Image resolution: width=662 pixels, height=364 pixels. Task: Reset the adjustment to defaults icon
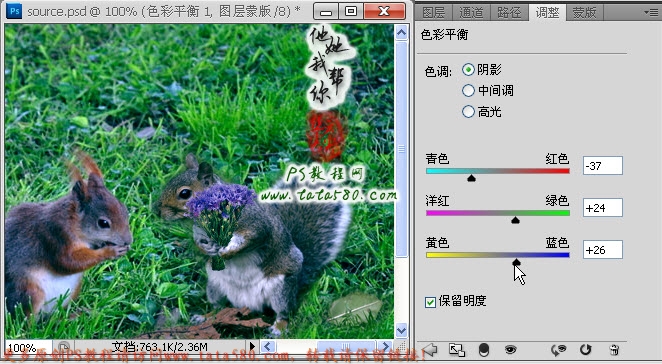(586, 350)
